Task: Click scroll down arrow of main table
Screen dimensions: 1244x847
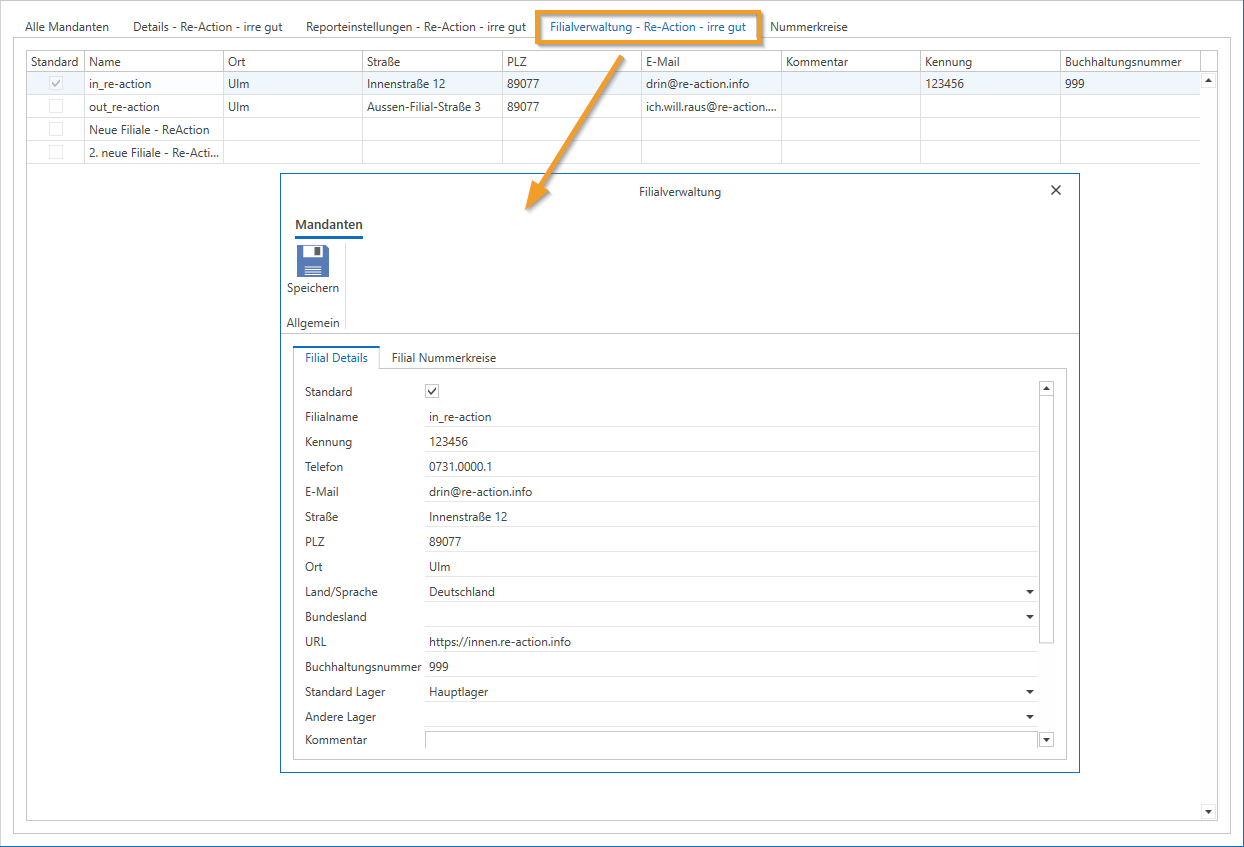Action: pos(1208,811)
